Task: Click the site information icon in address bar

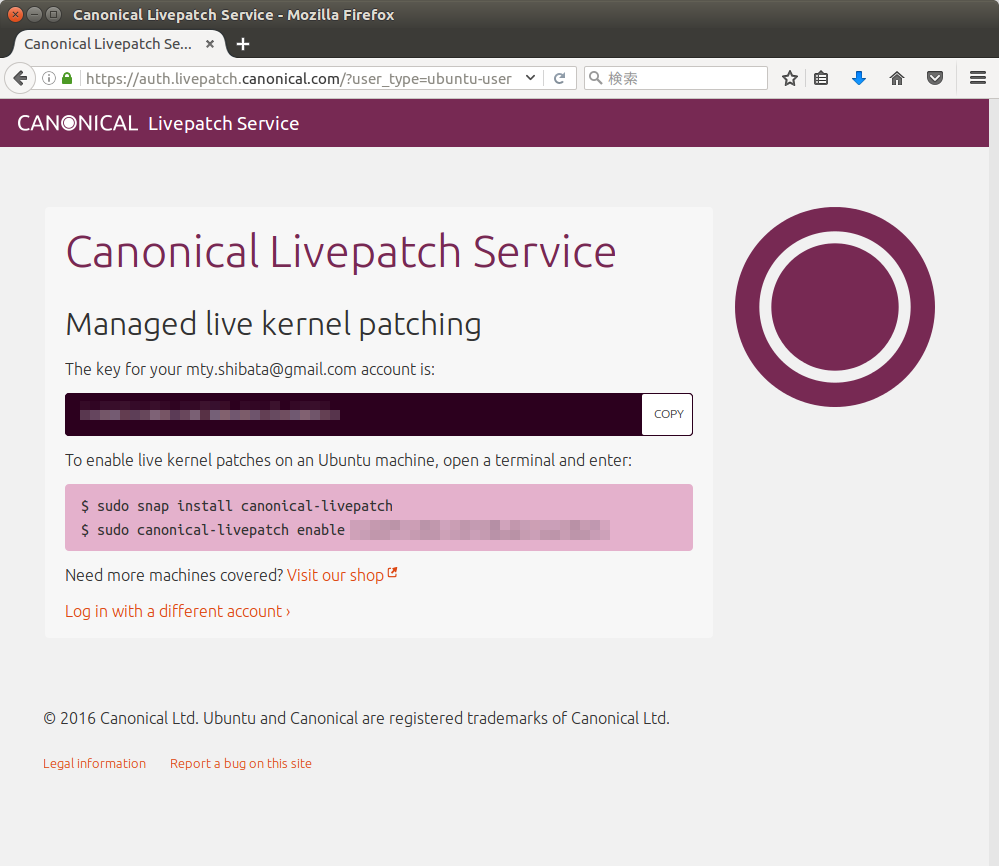Action: pos(49,78)
